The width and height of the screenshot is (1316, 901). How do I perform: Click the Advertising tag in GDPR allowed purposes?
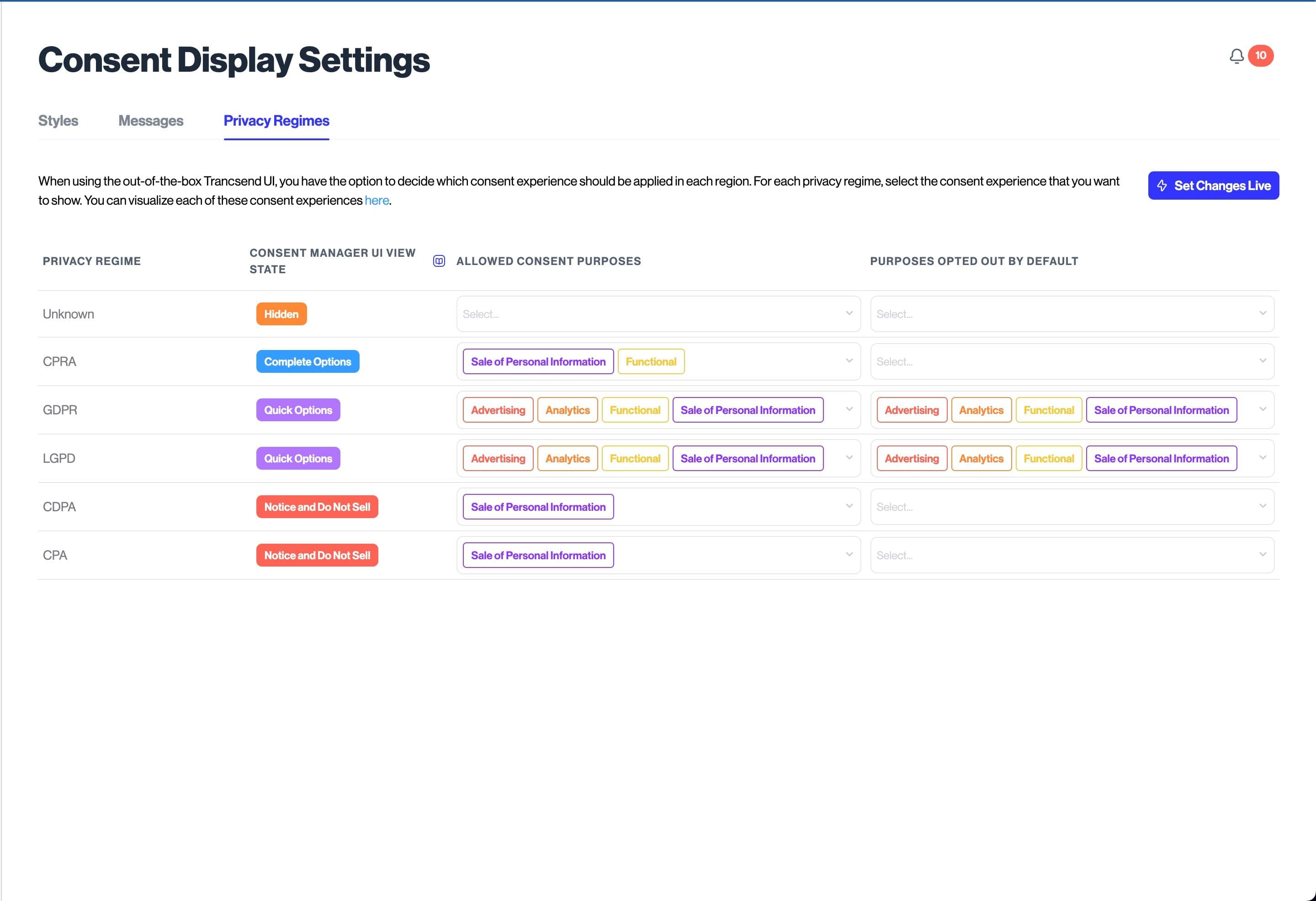[498, 410]
